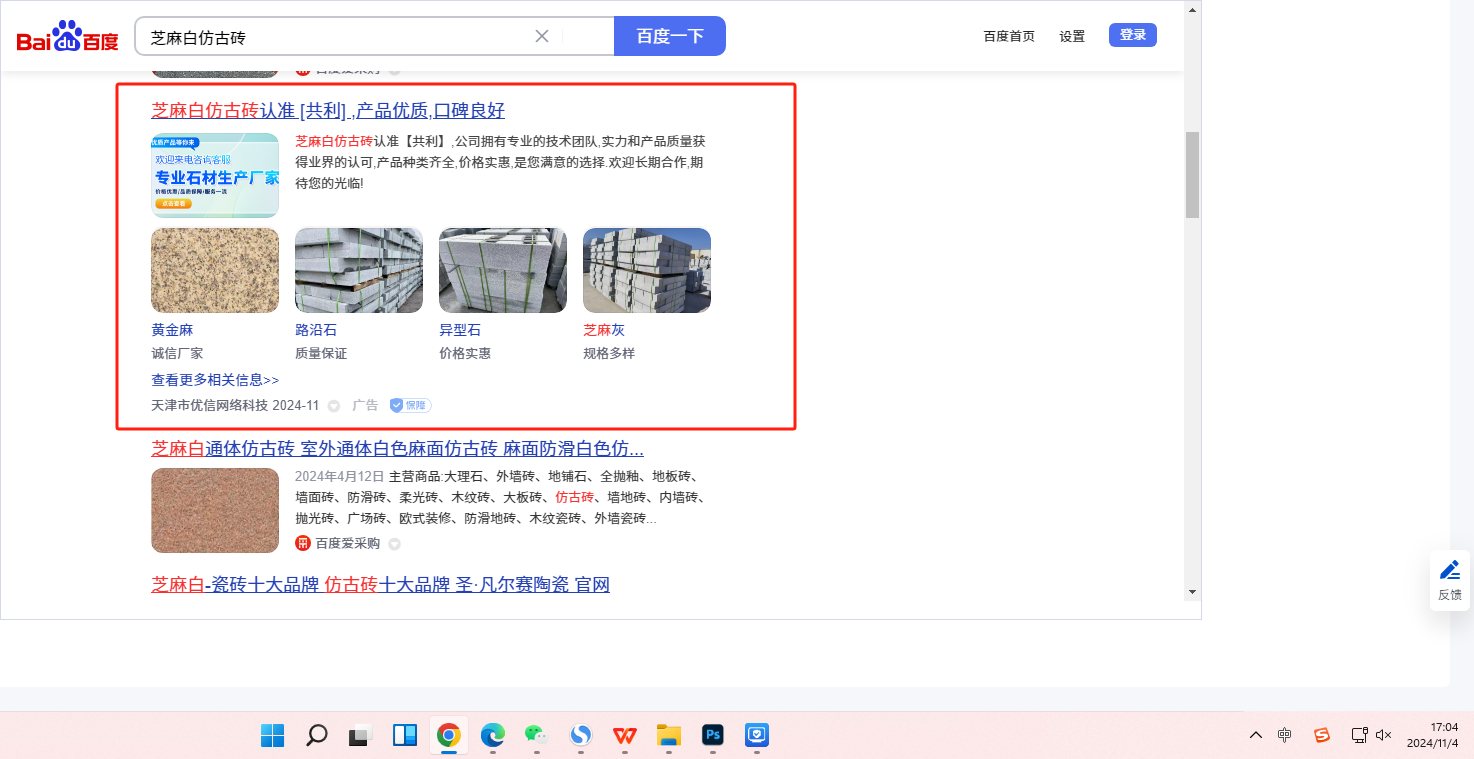This screenshot has height=759, width=1474.
Task: Open Microsoft Edge from the taskbar
Action: tap(493, 736)
